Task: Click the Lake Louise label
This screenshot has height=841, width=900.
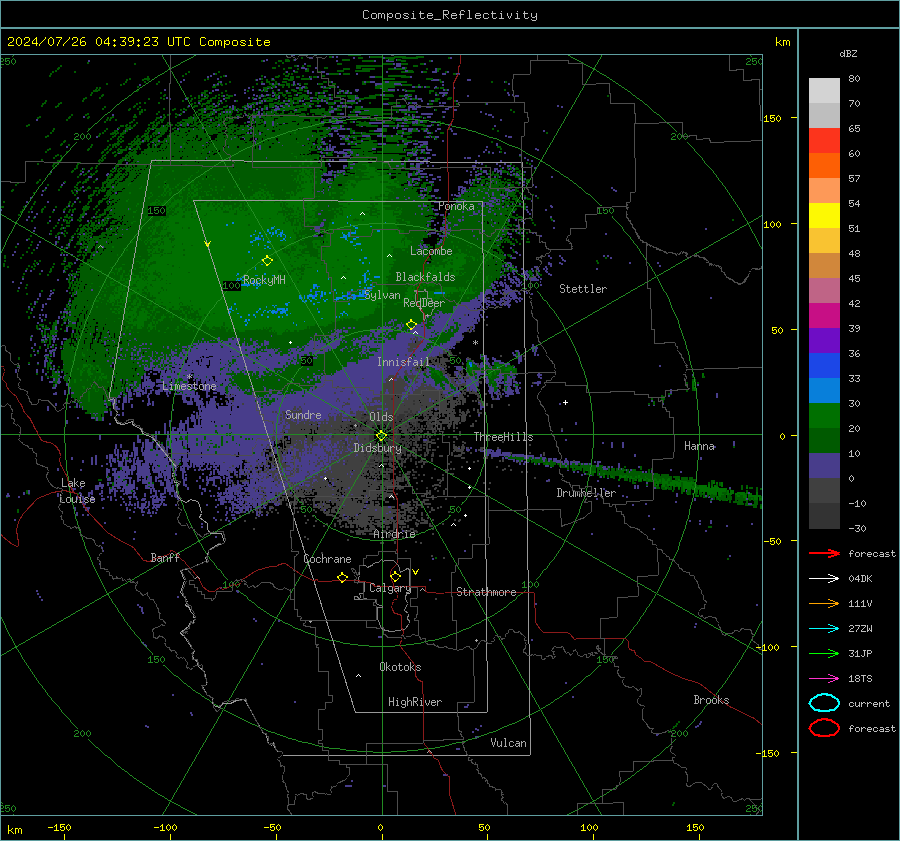Action: [77, 491]
